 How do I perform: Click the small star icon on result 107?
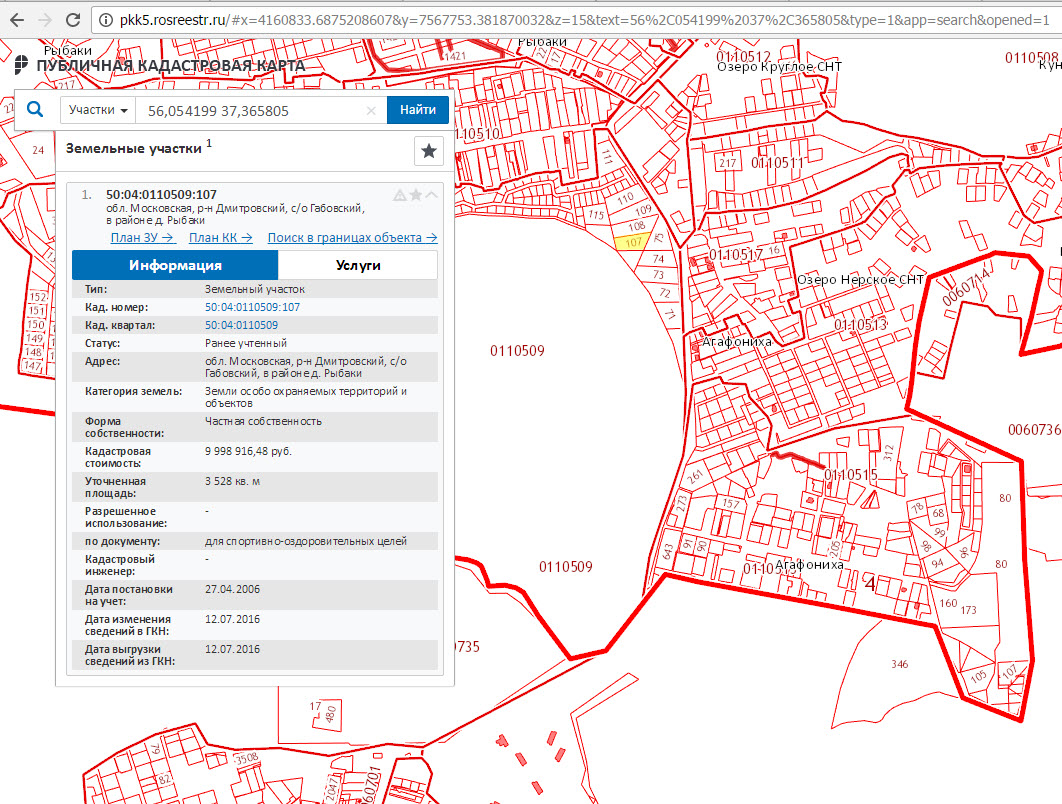click(x=416, y=195)
